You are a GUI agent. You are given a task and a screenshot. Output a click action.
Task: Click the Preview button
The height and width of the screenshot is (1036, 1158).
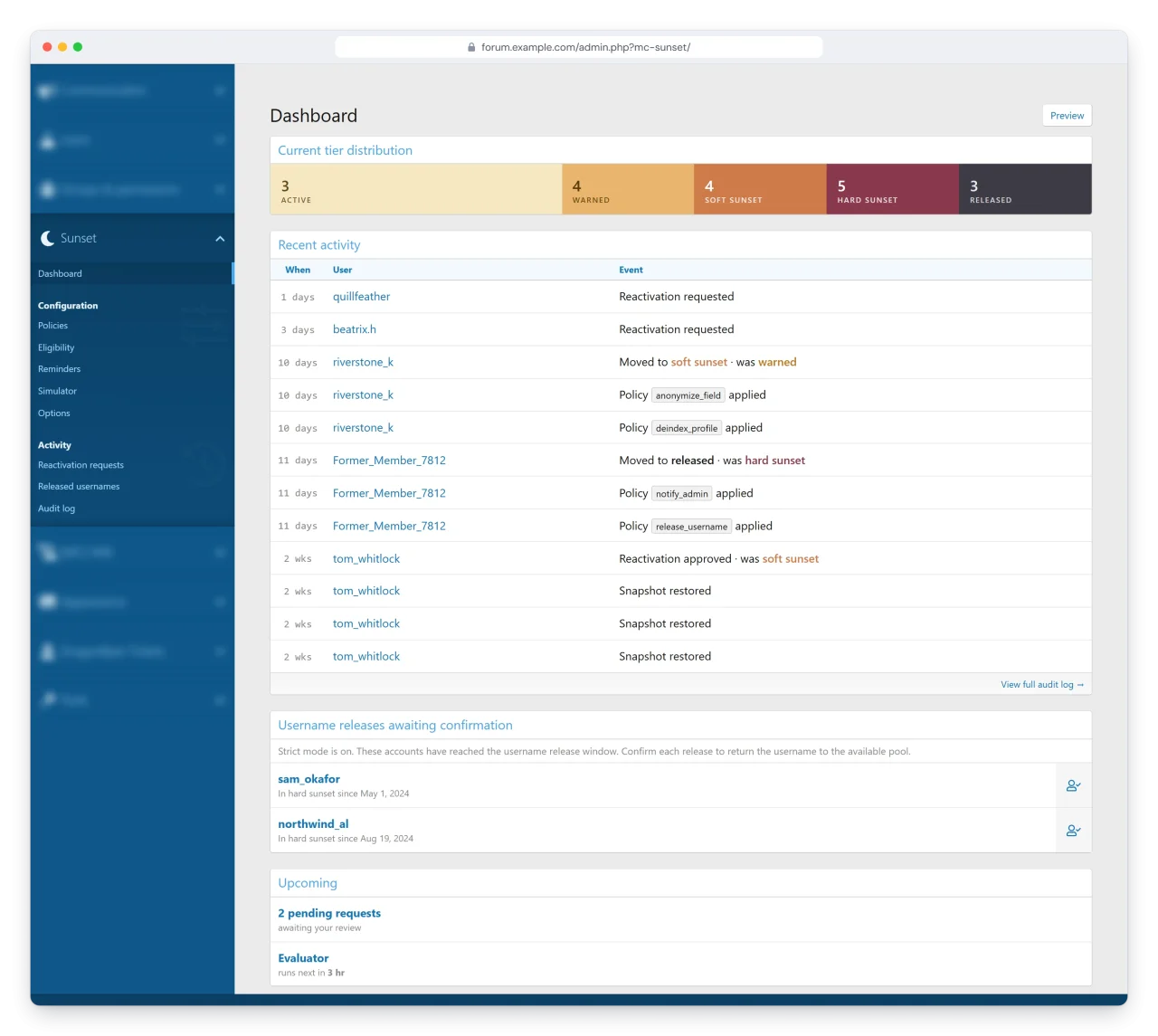pos(1067,116)
